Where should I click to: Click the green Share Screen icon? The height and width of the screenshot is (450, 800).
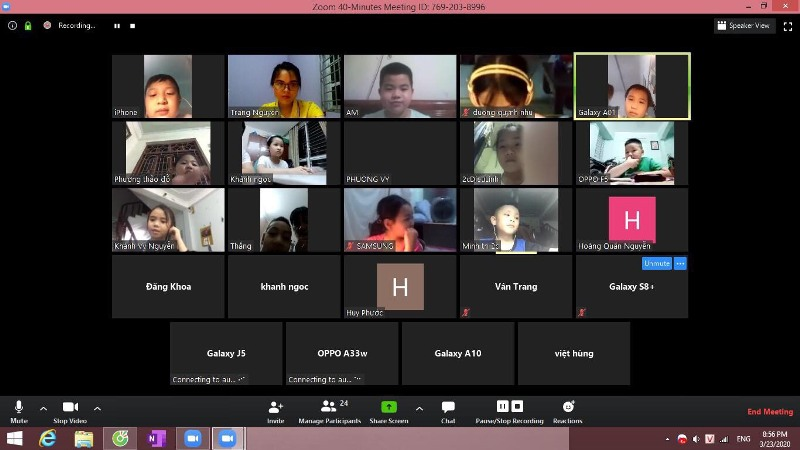[x=389, y=407]
